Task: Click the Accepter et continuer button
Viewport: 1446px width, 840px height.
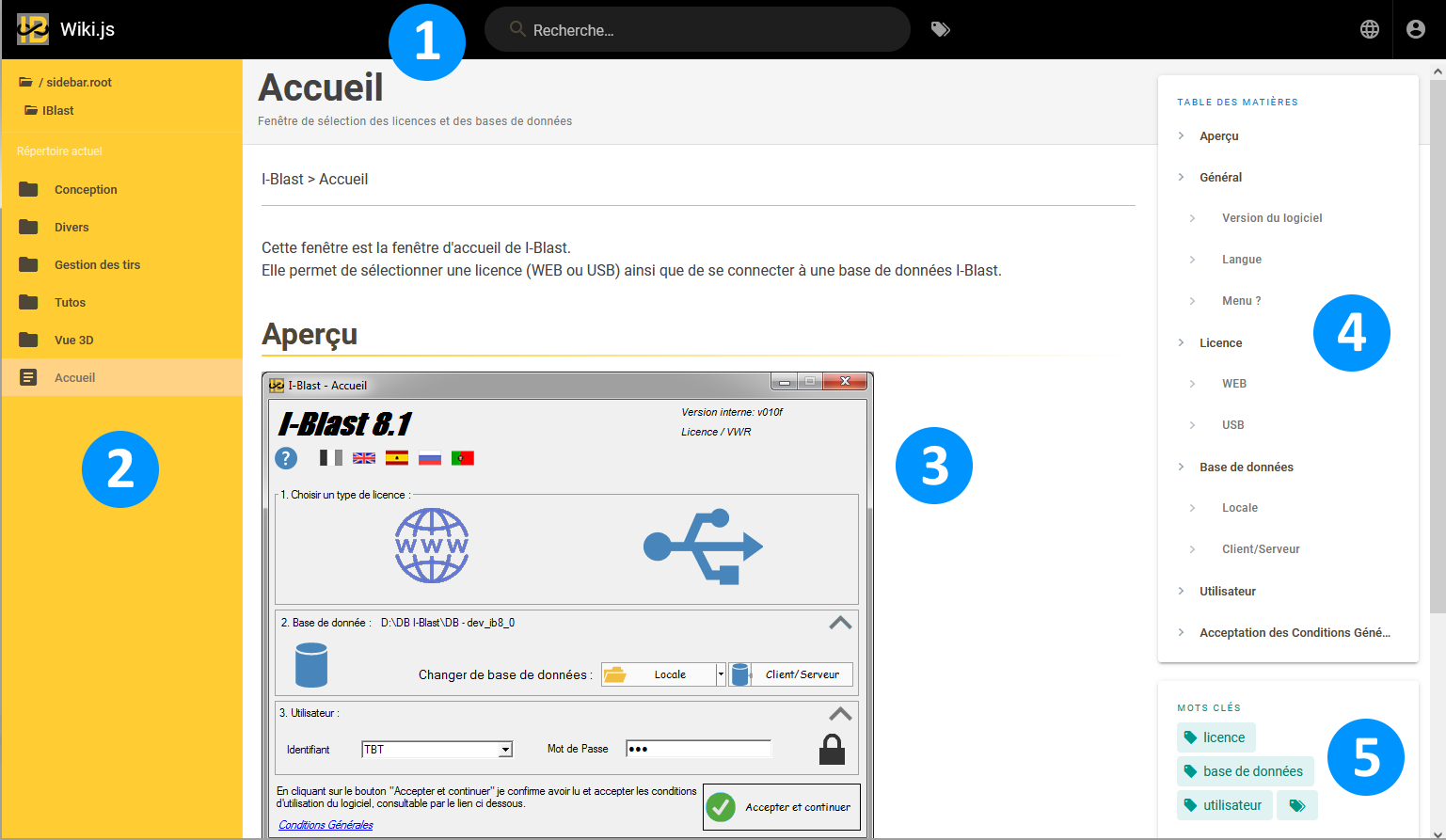Action: [x=782, y=807]
